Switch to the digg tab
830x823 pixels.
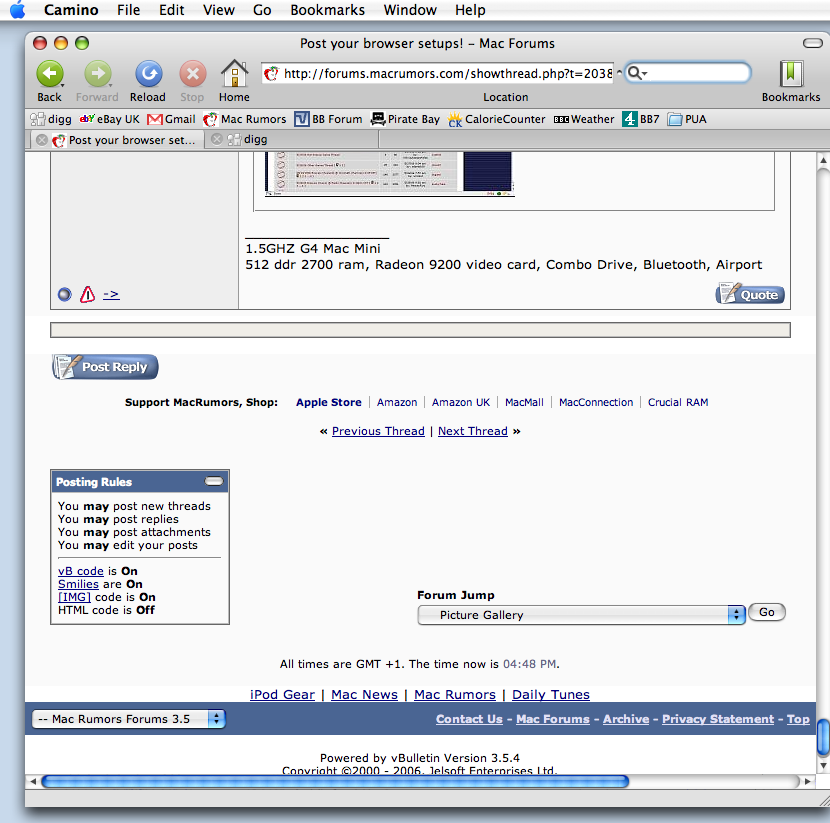(292, 139)
